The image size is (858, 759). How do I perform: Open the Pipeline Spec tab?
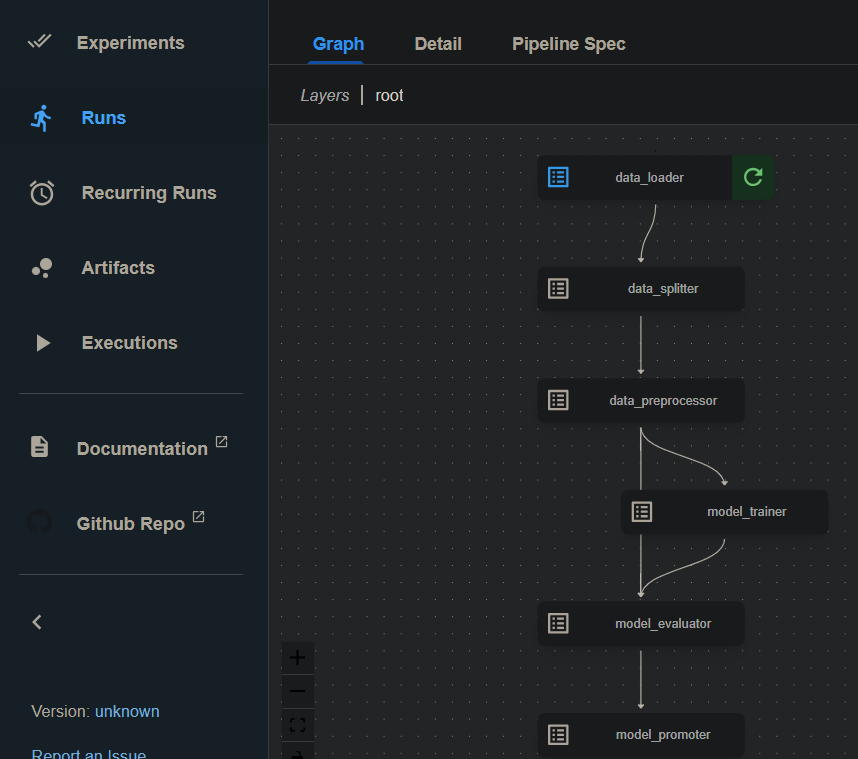point(568,44)
